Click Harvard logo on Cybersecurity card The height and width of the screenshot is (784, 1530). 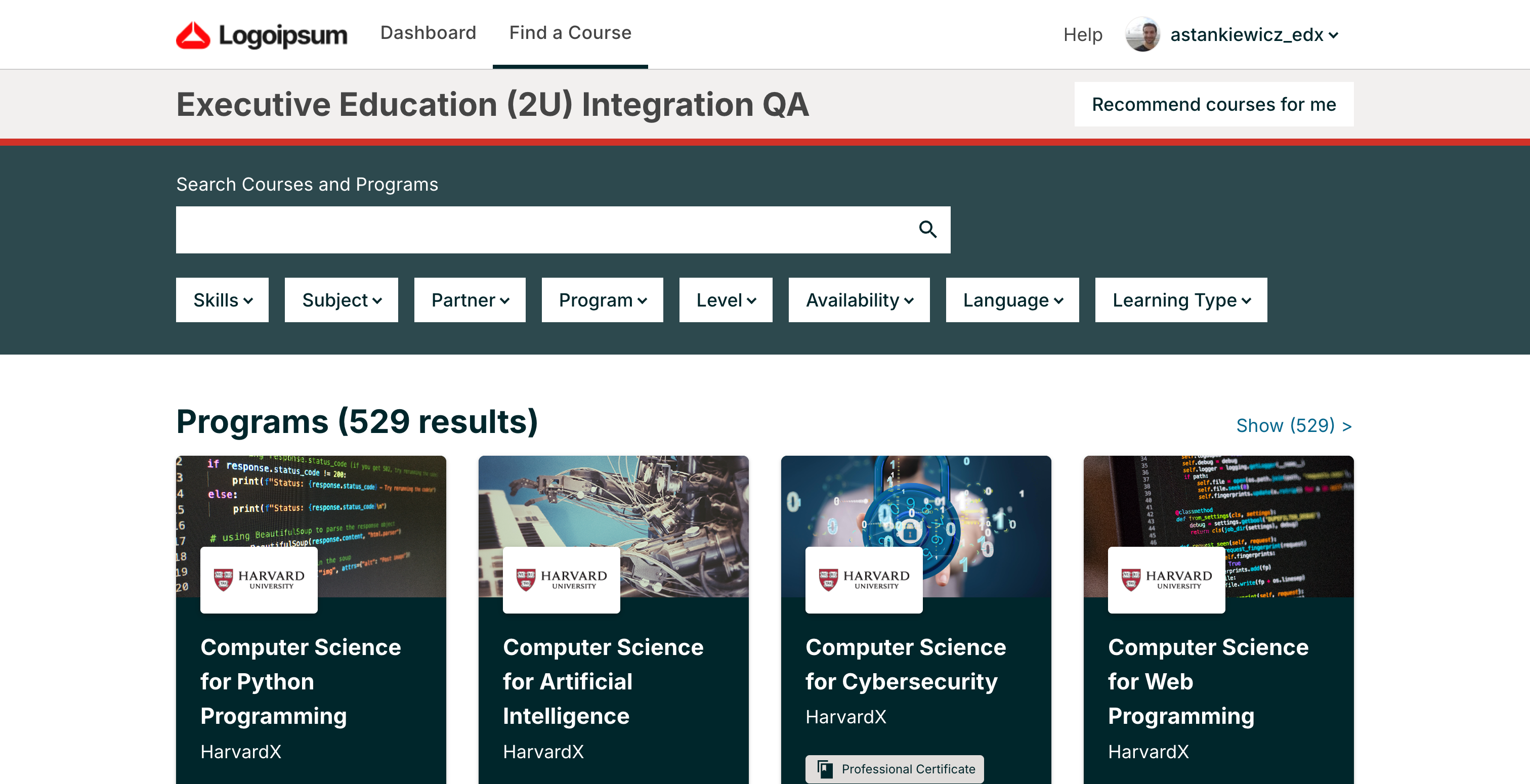[864, 580]
